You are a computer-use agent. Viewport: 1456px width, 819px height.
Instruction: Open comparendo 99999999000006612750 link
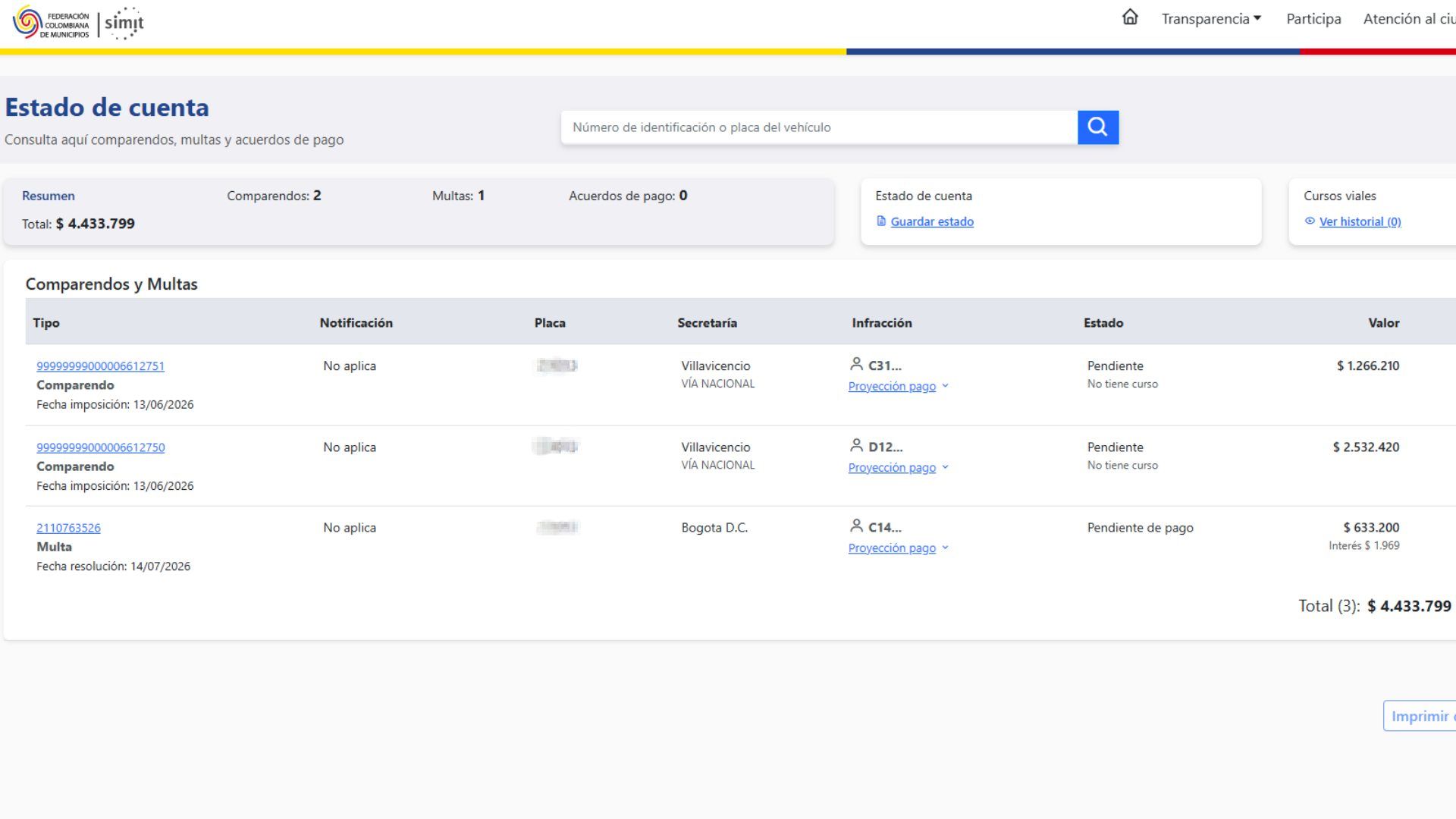pos(100,447)
